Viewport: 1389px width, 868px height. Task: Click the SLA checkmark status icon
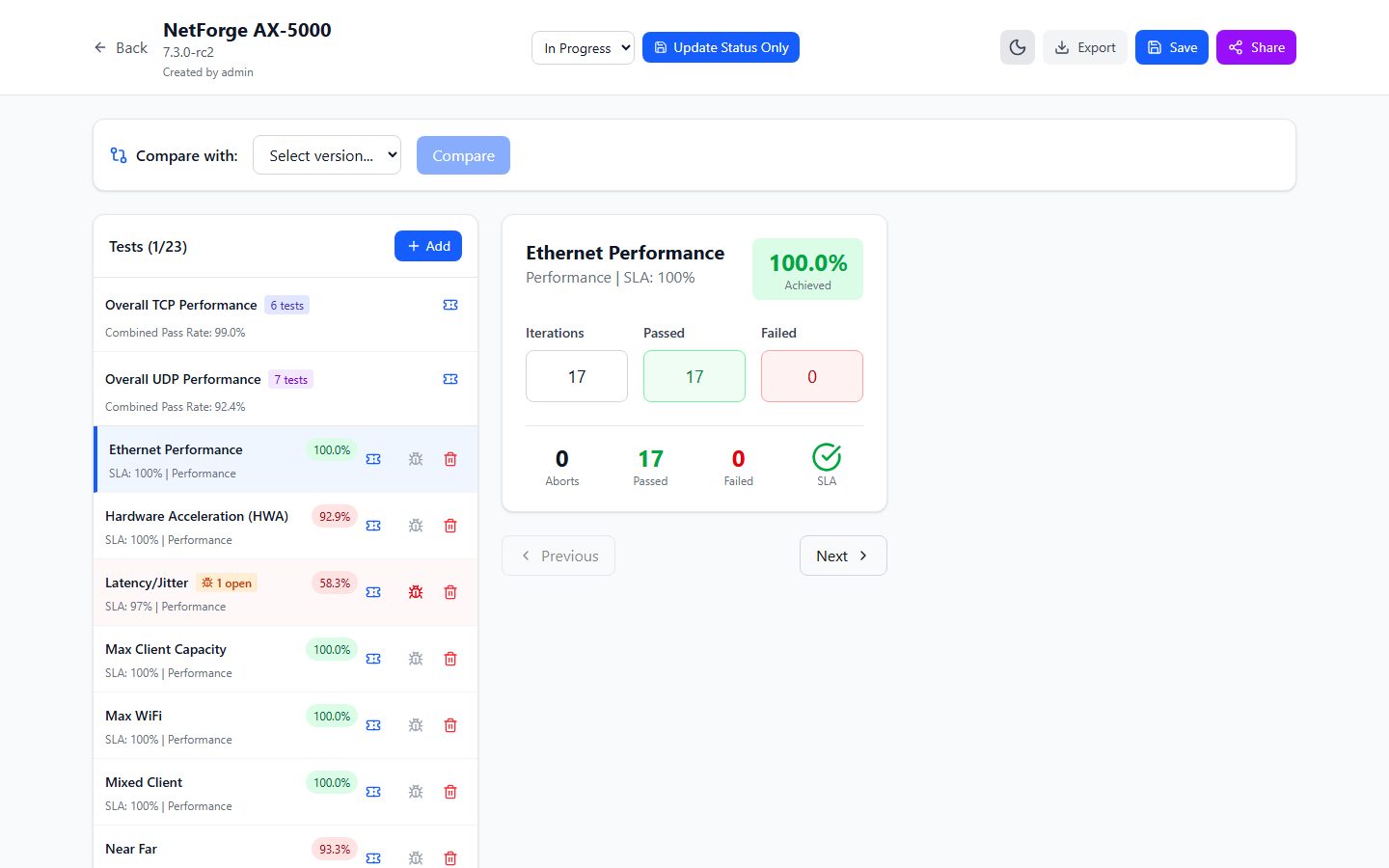pyautogui.click(x=827, y=457)
